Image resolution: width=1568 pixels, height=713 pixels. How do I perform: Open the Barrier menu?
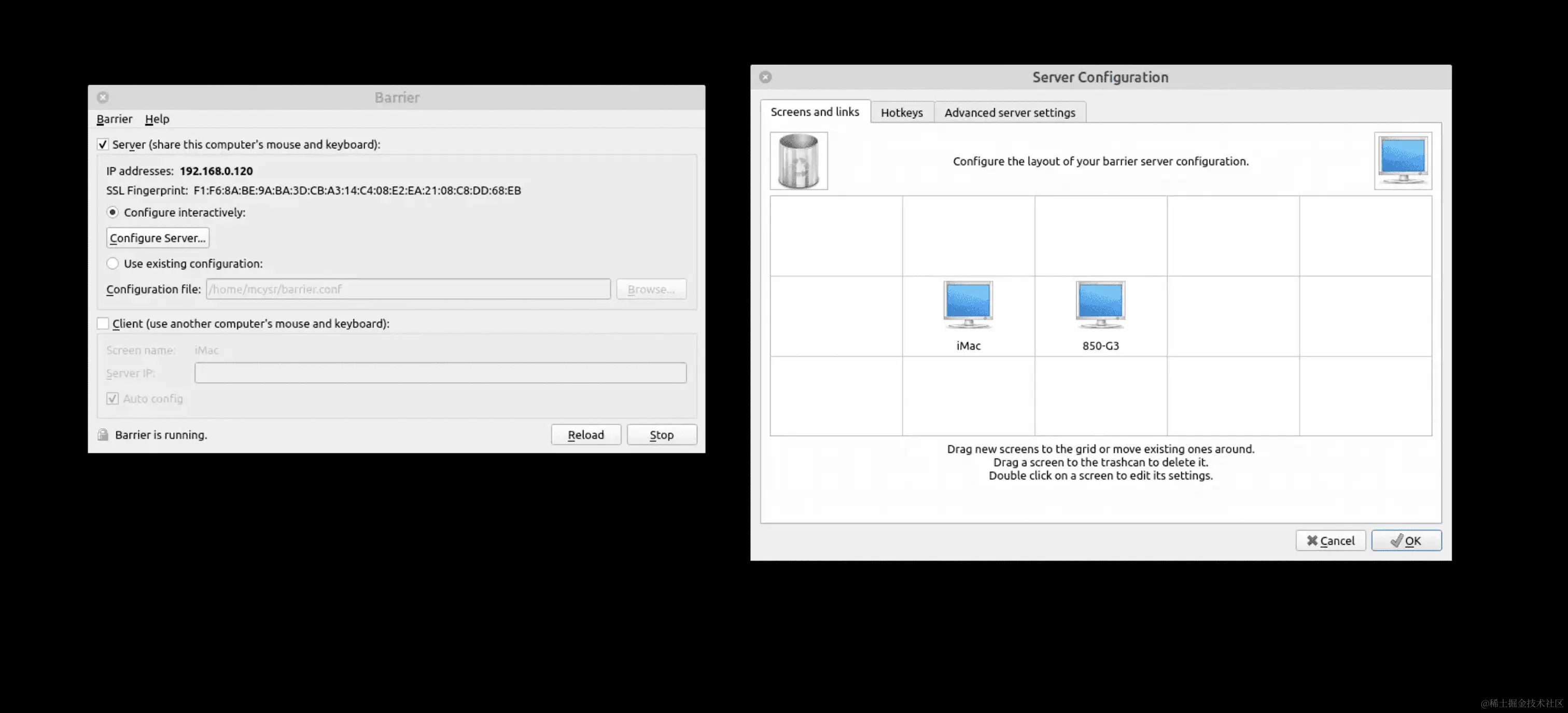[x=114, y=119]
